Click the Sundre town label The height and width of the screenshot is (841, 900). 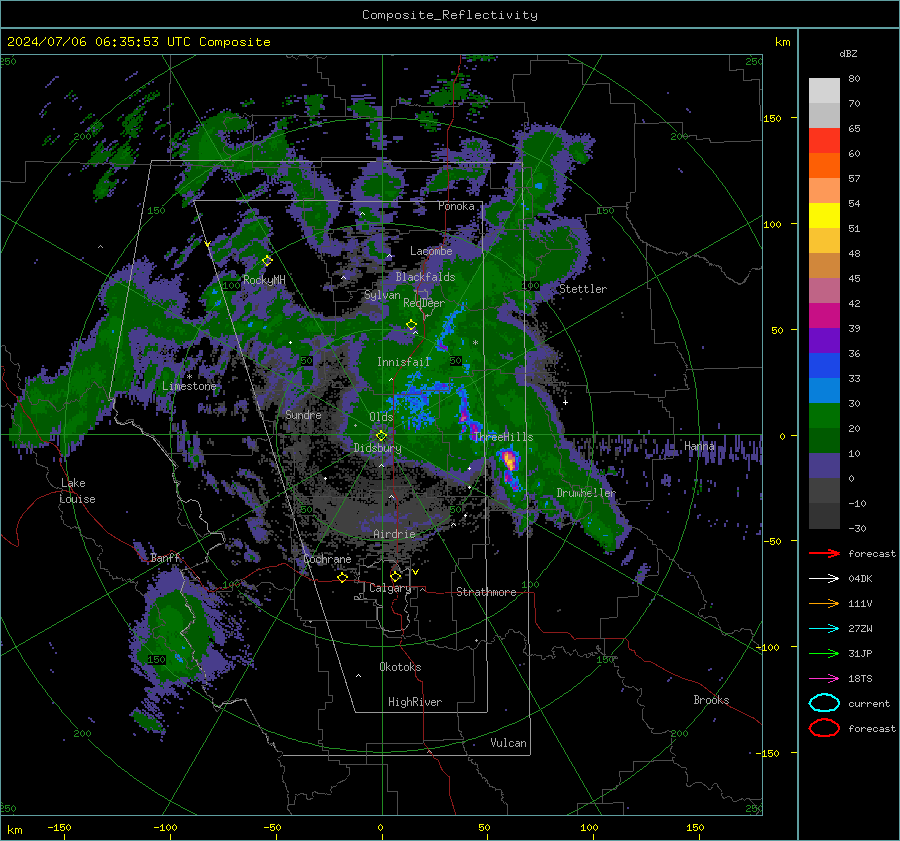[x=303, y=415]
